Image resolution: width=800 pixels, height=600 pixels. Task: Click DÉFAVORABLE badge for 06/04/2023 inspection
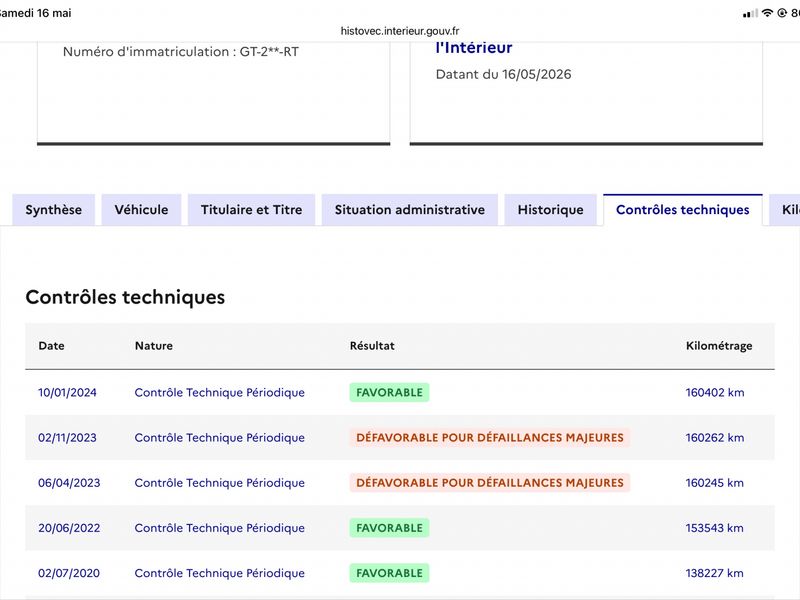click(x=490, y=483)
